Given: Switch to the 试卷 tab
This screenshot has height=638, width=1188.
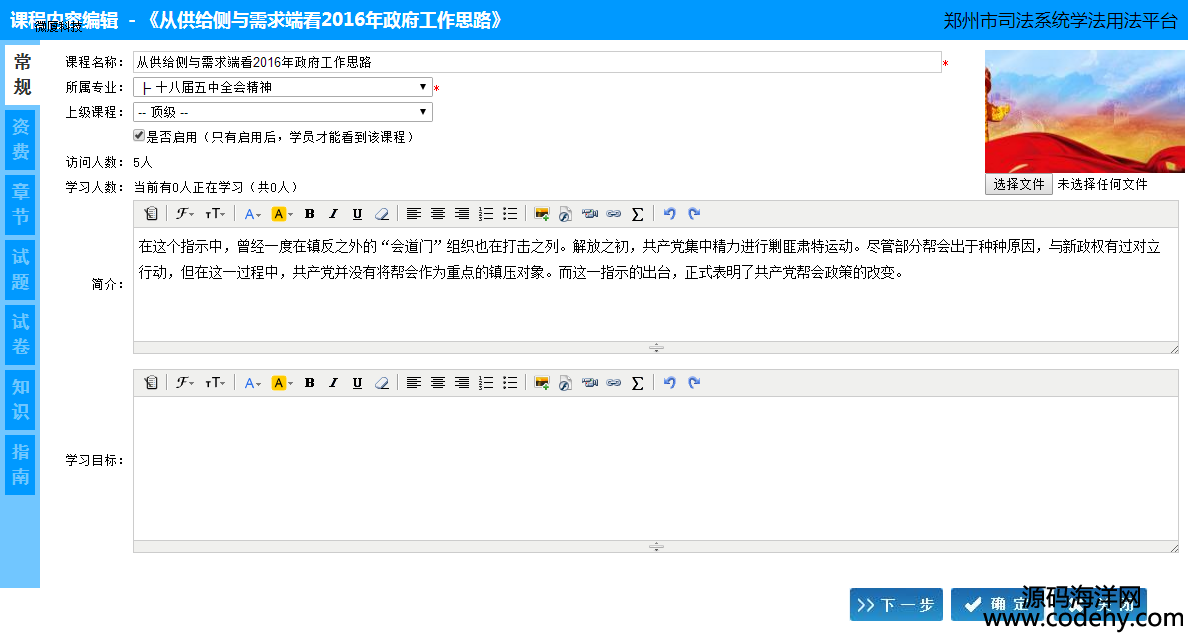Looking at the screenshot, I should tap(20, 334).
